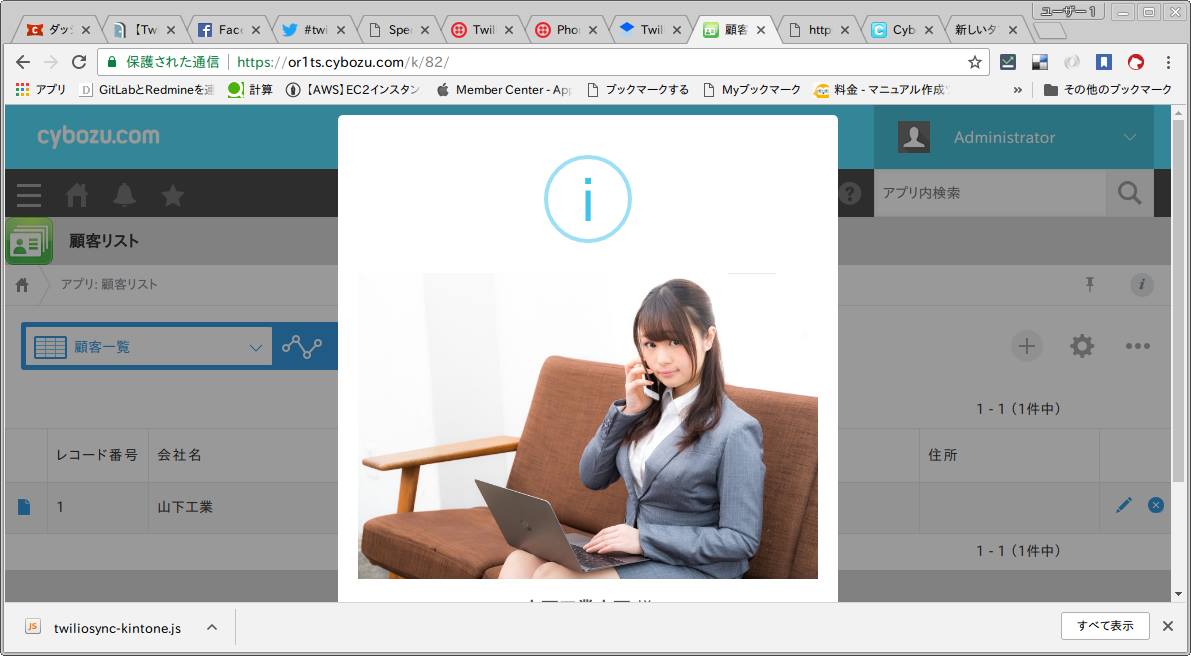Screen dimensions: 1191x656
Task: Expand the Administrator user menu
Action: [x=1129, y=137]
